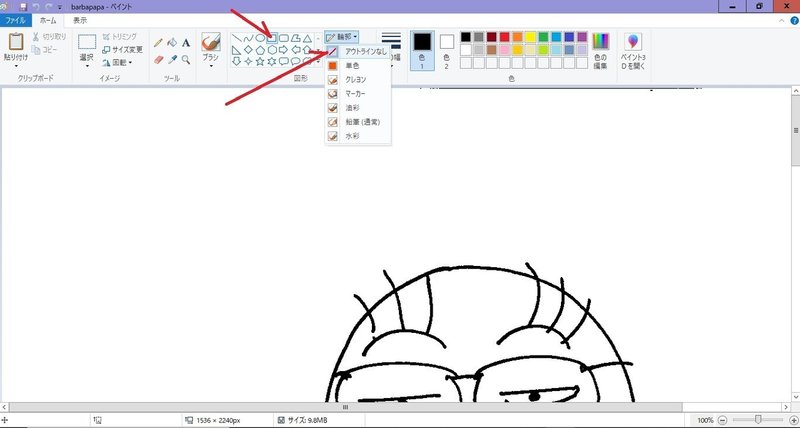
Task: Select the Line shape
Action: pyautogui.click(x=236, y=38)
